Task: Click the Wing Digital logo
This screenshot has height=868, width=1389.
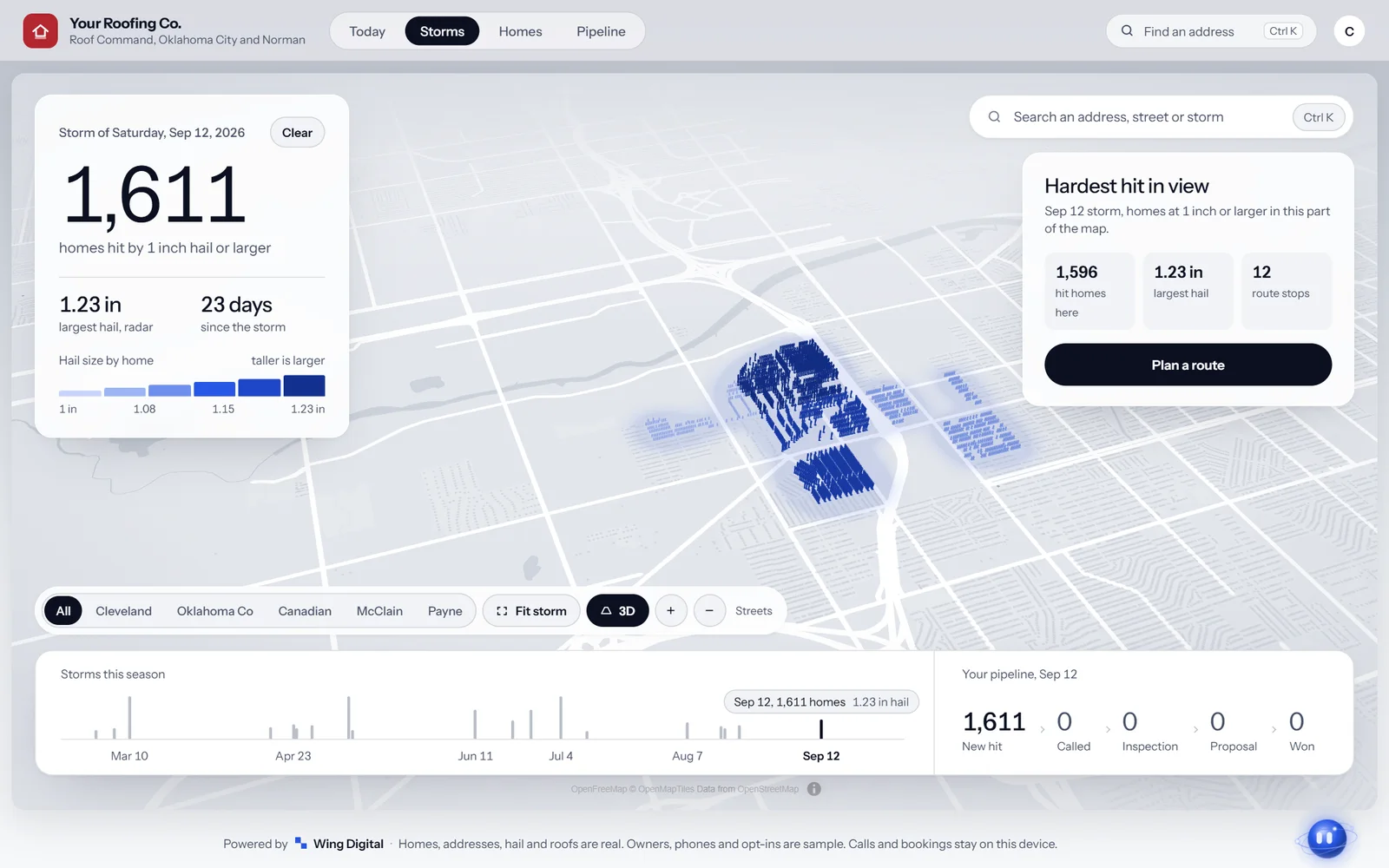Action: click(300, 844)
